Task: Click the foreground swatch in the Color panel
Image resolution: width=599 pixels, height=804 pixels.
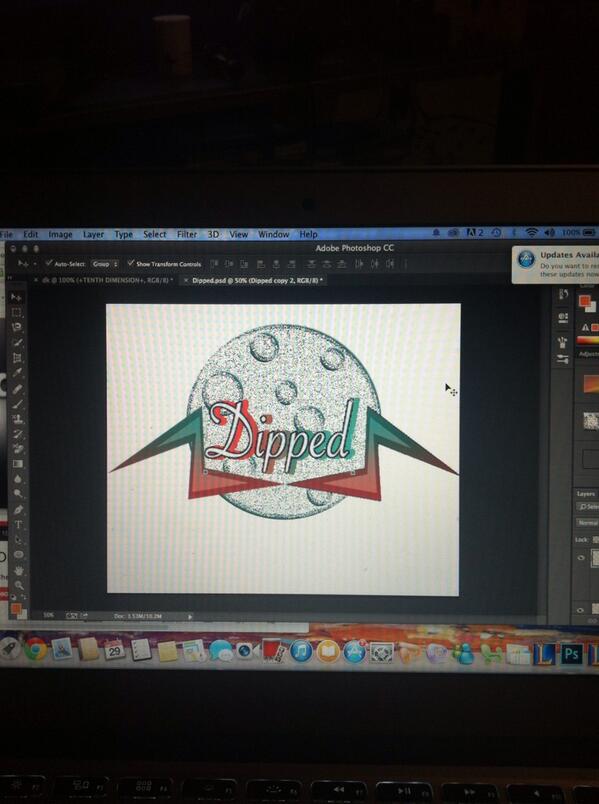Action: [585, 302]
